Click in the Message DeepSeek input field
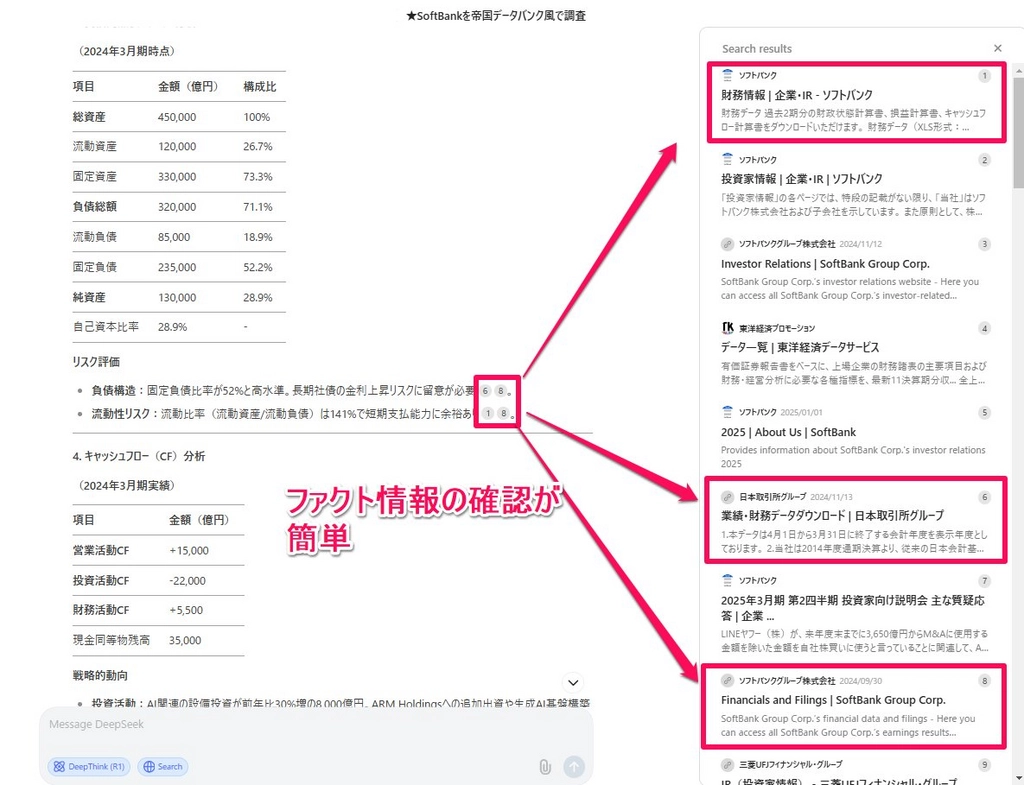 point(316,724)
